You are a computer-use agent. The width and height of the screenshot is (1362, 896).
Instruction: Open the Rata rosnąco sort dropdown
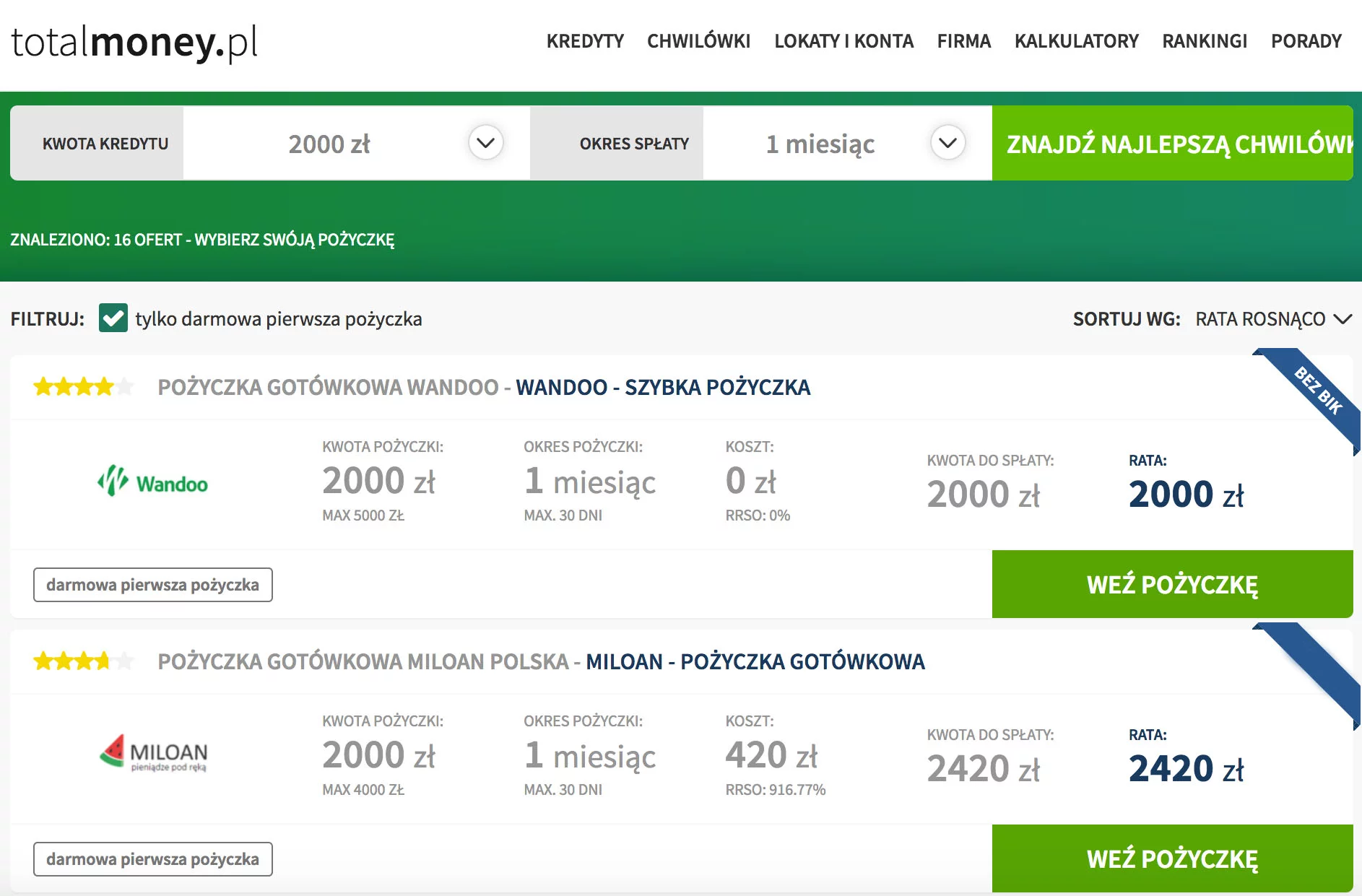1272,319
